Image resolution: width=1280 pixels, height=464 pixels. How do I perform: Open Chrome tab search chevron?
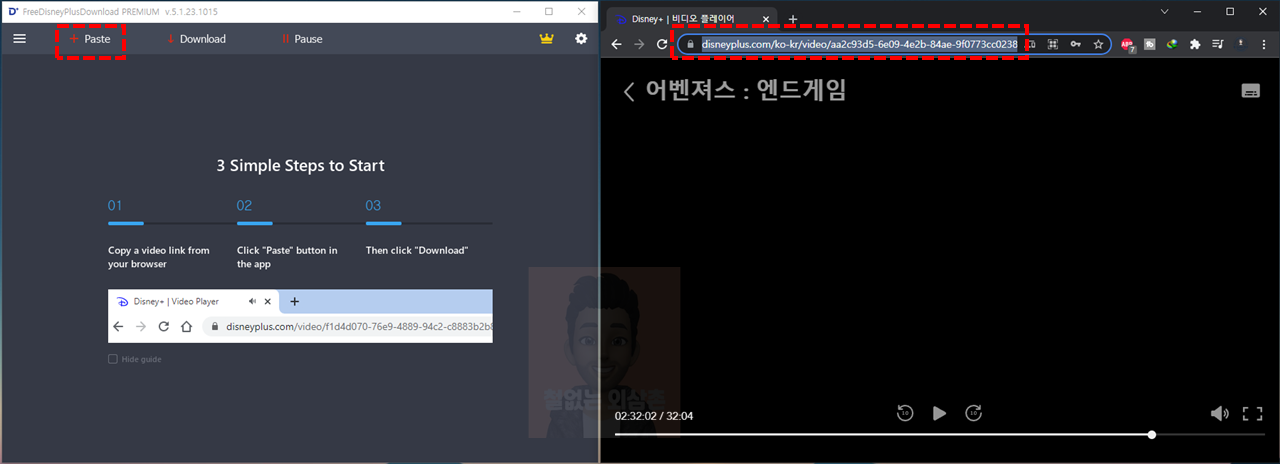[x=1164, y=11]
